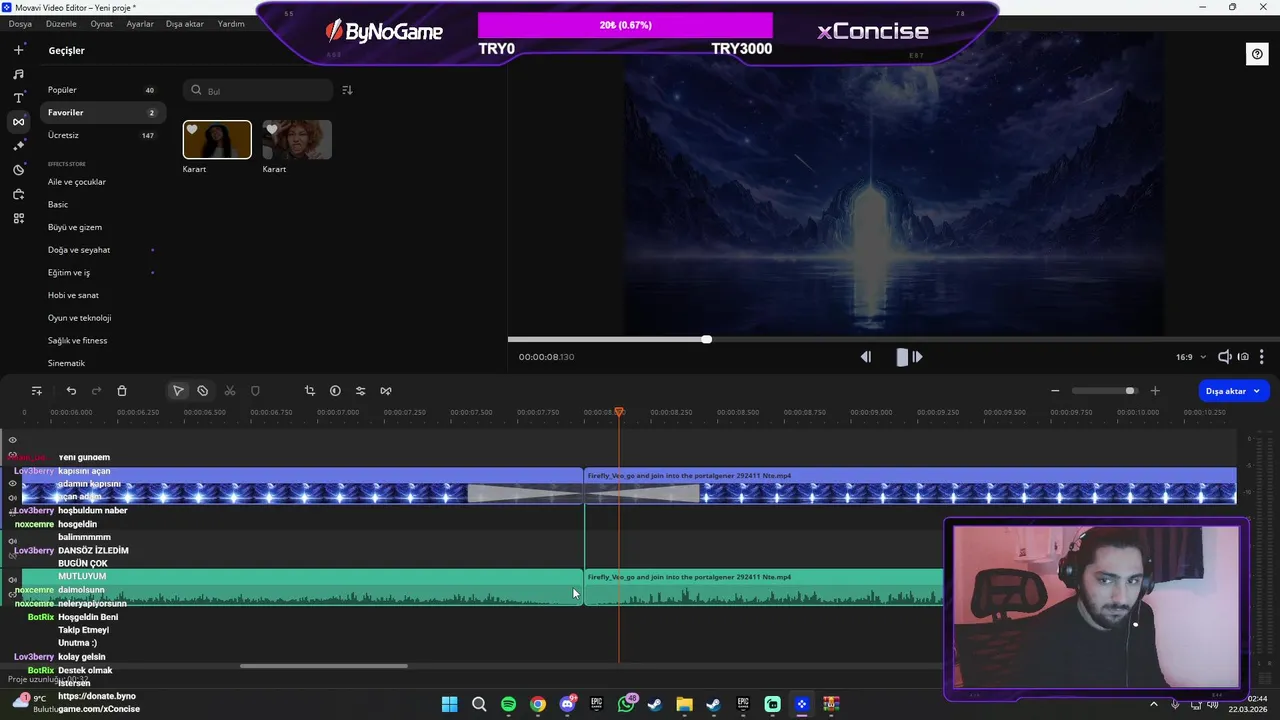The height and width of the screenshot is (720, 1280).
Task: Click the timeline zoom slider handle
Action: click(1130, 391)
